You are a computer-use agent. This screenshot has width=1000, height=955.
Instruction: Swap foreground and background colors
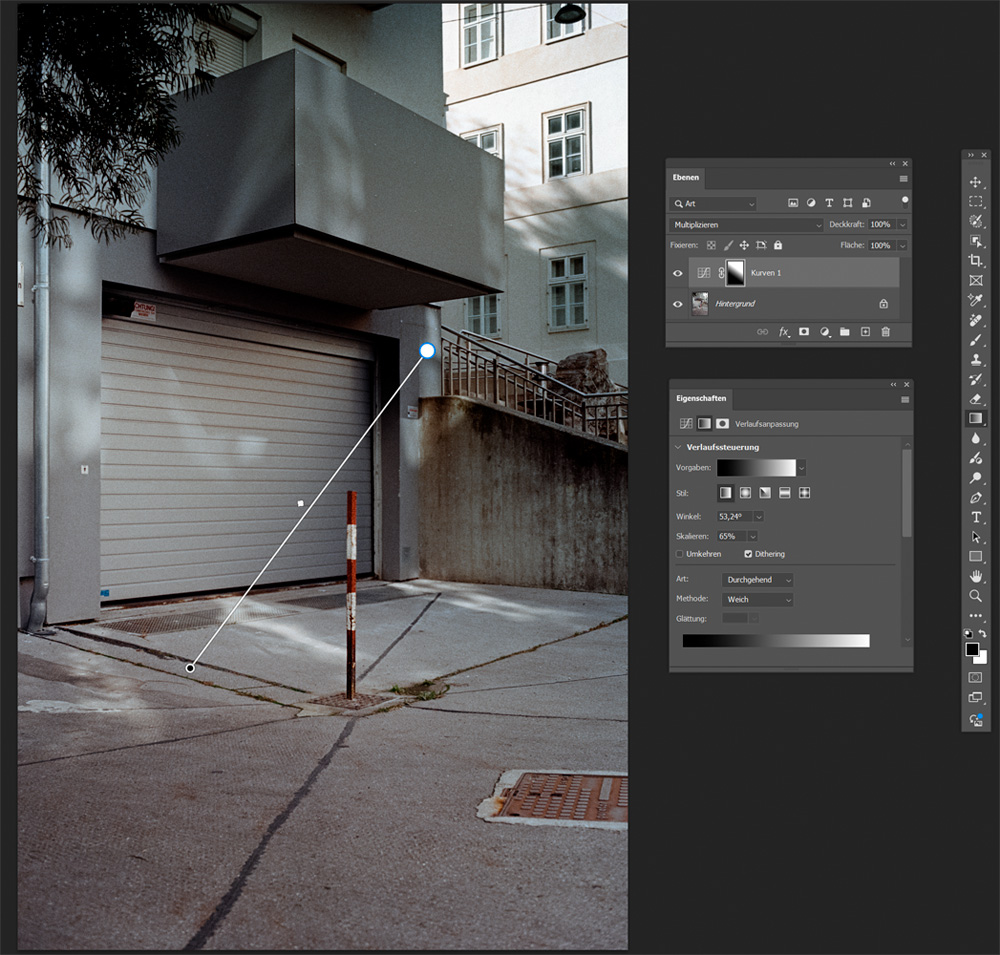click(x=983, y=633)
